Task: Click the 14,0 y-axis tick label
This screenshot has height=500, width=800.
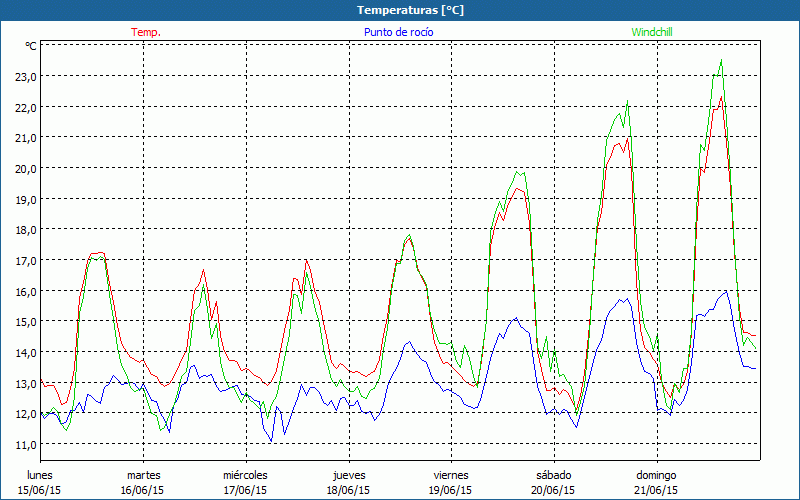Action: pos(25,352)
